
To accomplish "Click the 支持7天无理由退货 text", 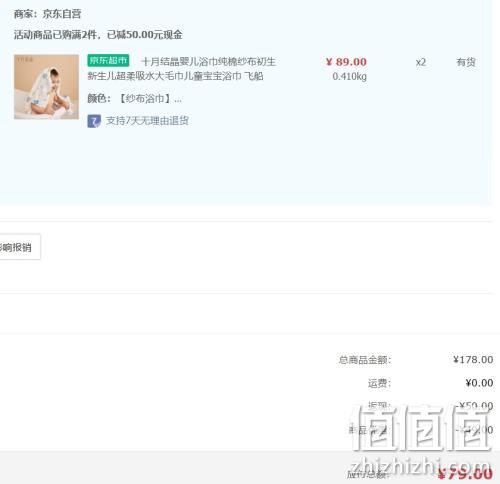I will coord(147,121).
